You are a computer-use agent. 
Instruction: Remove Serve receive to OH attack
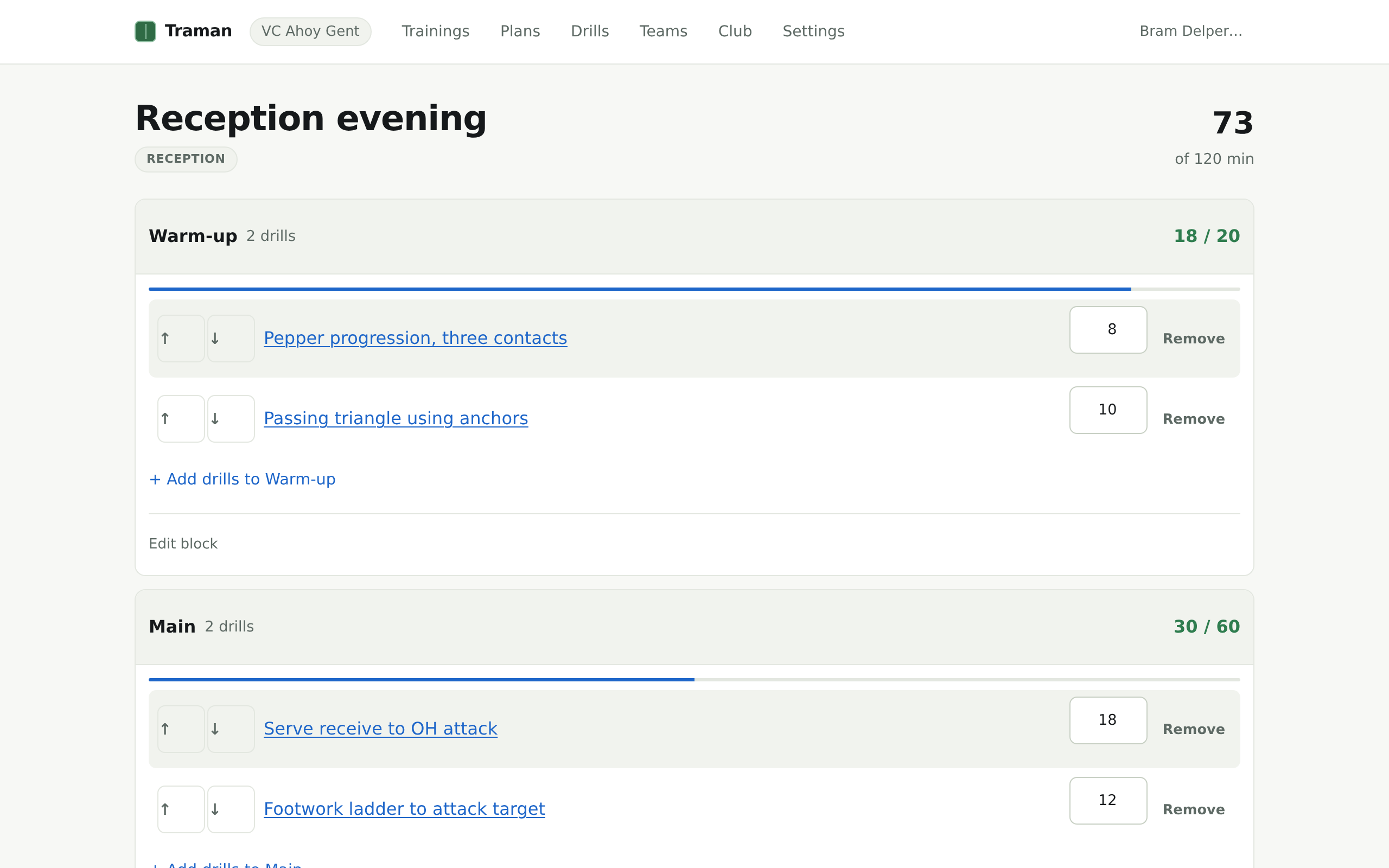[1194, 729]
